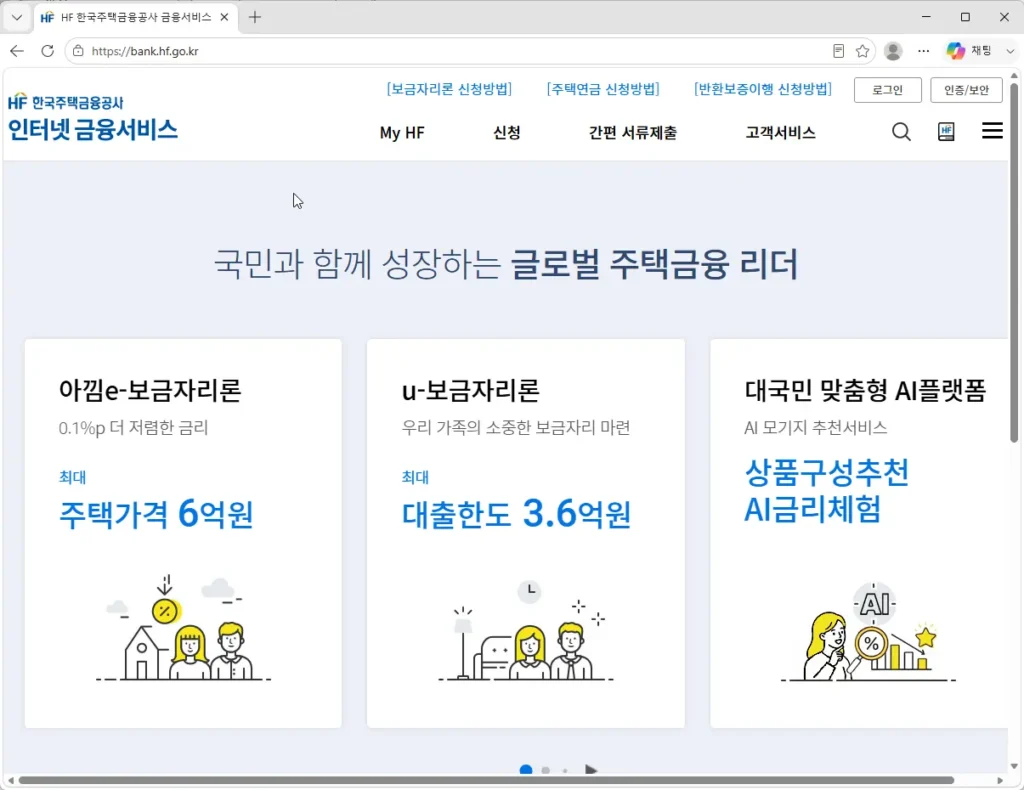Click the AI woman-with-magnifier illustration
1024x790 pixels.
point(868,631)
